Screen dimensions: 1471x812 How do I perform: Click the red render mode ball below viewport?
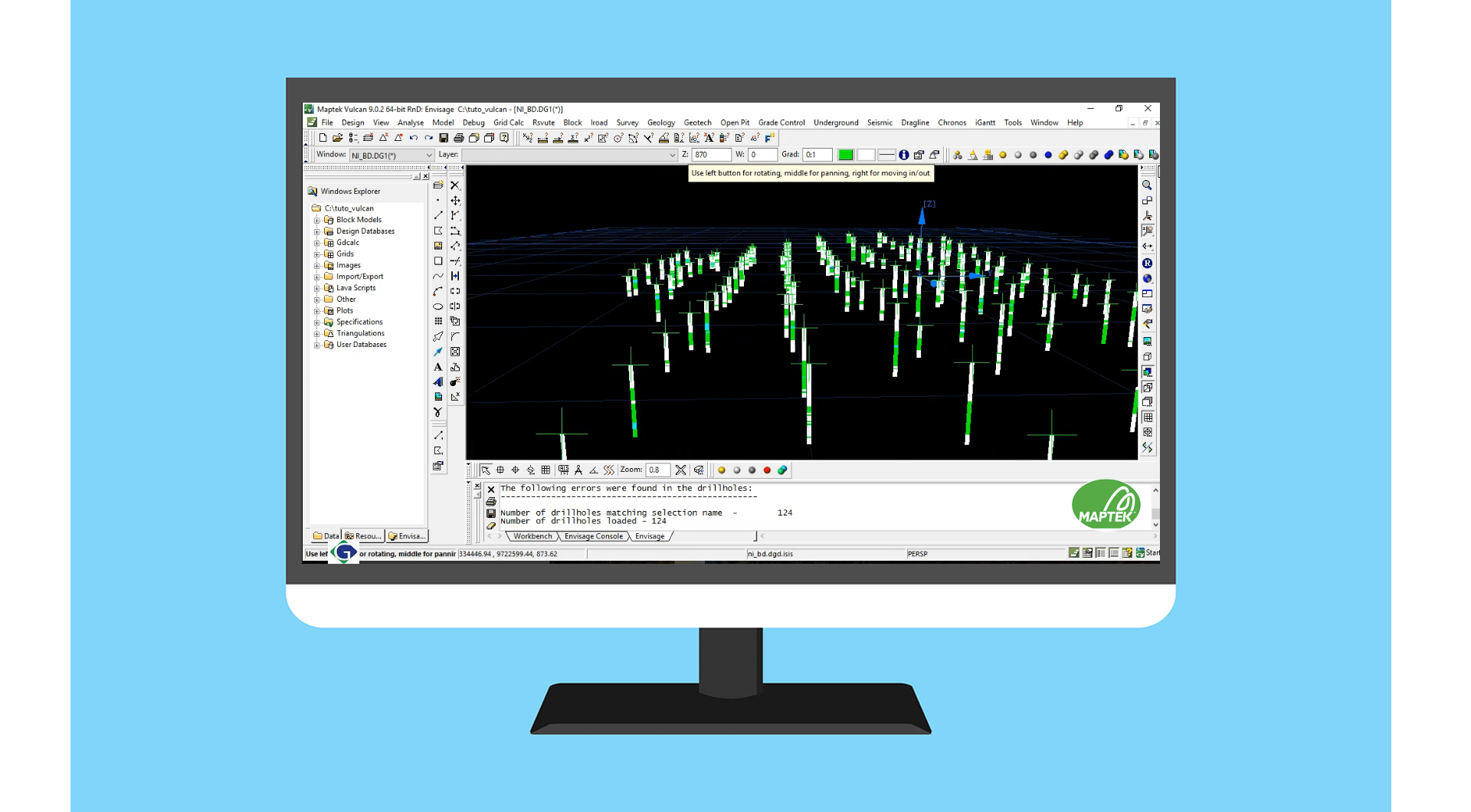click(767, 470)
